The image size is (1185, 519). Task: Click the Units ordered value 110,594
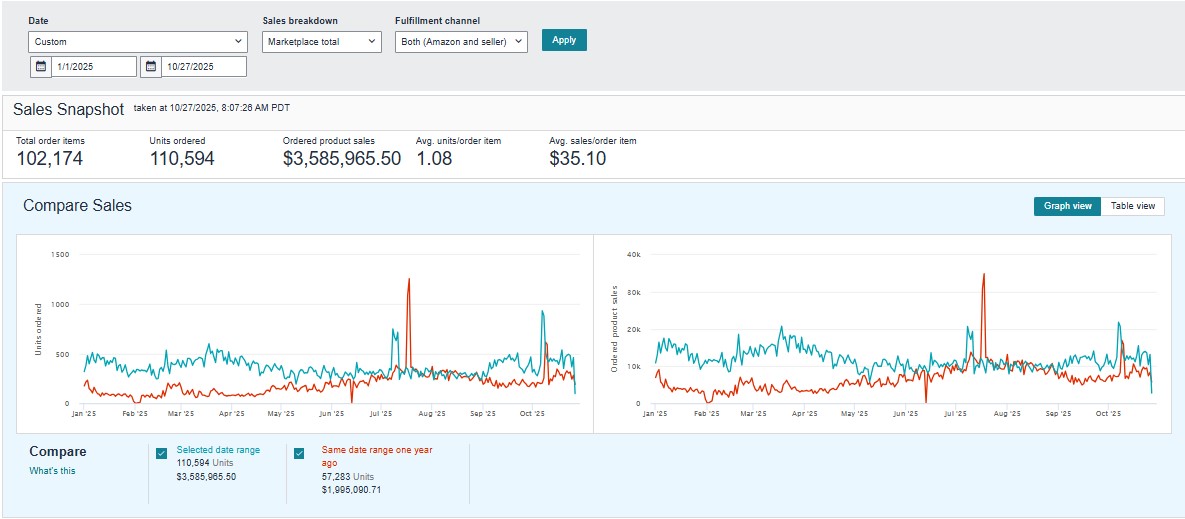point(182,158)
